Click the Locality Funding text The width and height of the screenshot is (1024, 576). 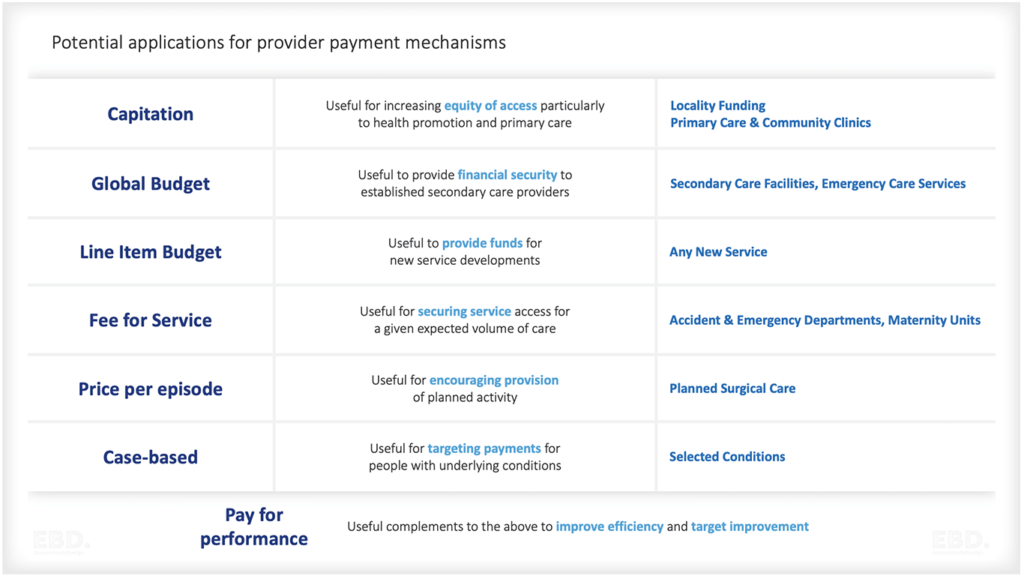717,105
